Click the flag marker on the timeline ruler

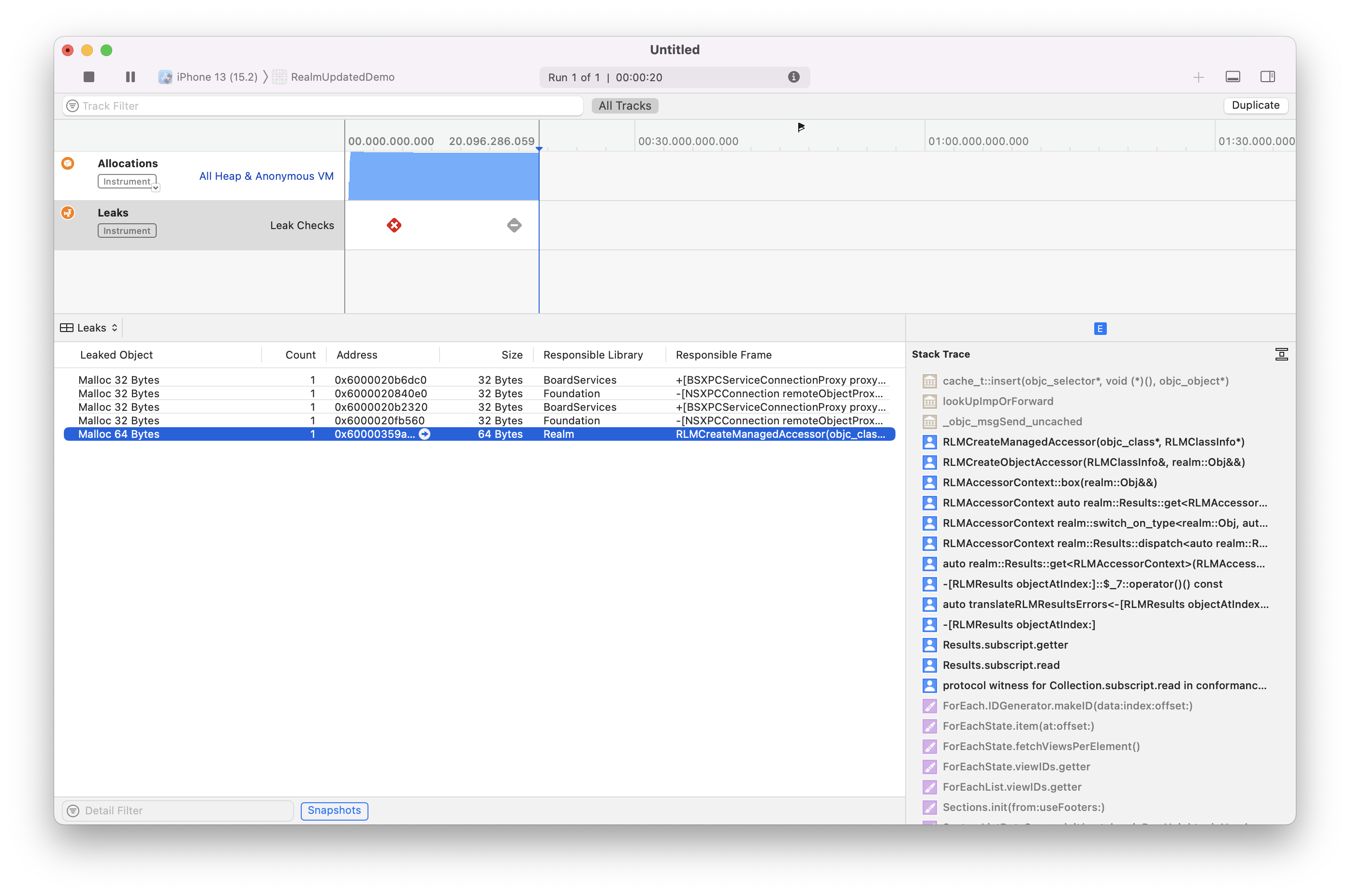click(x=801, y=127)
